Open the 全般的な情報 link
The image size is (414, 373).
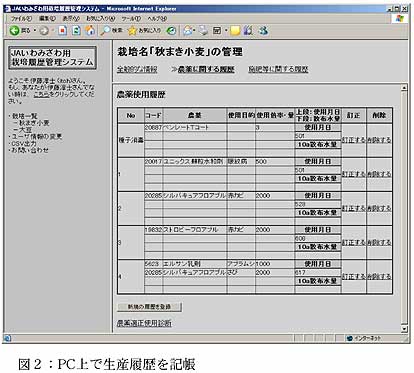point(137,69)
